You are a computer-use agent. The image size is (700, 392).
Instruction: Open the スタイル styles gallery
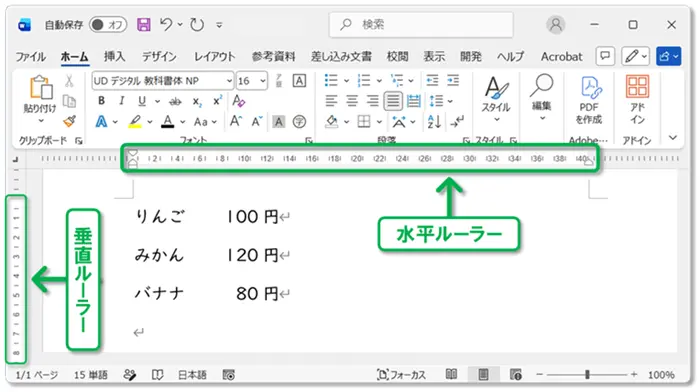(496, 100)
